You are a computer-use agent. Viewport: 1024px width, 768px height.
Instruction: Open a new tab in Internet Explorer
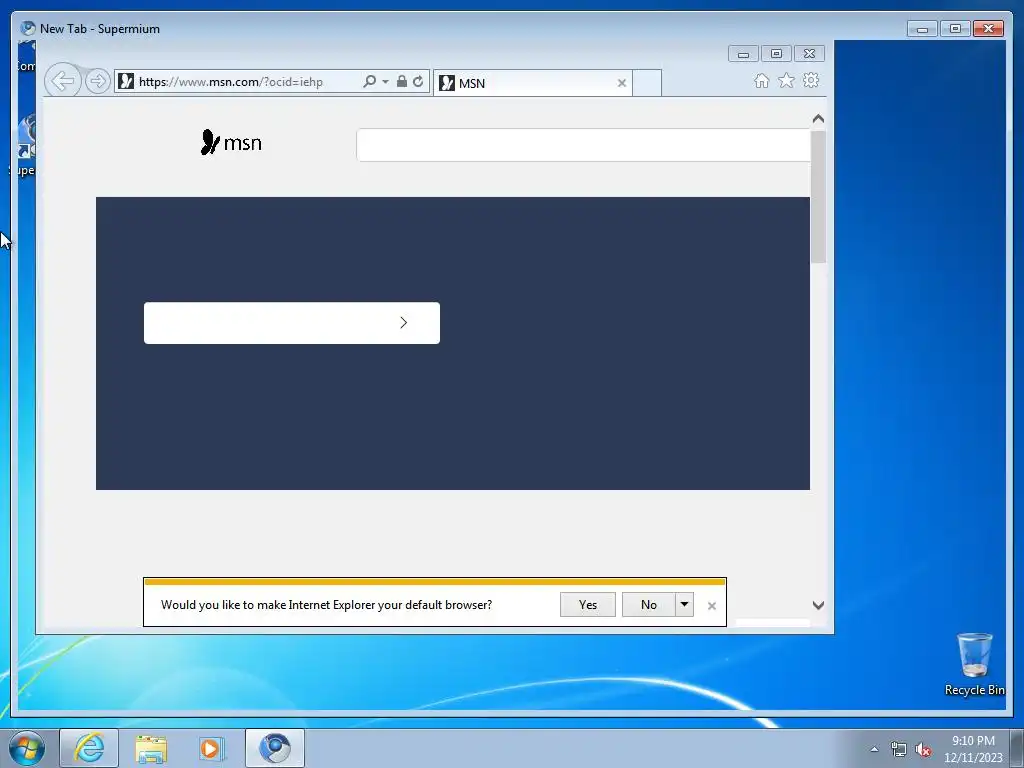click(647, 83)
